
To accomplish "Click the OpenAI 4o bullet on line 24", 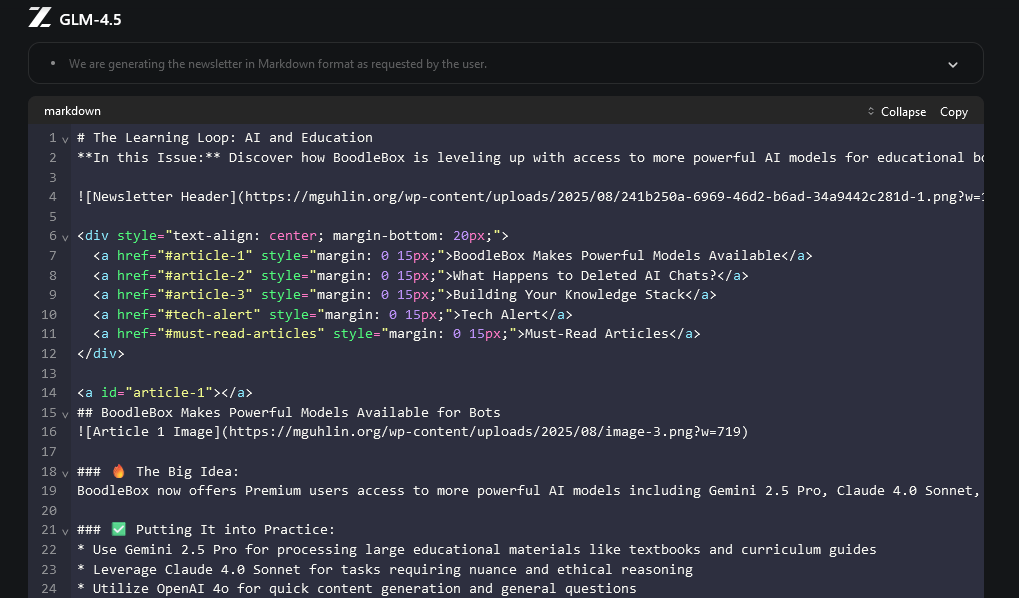I will point(357,588).
